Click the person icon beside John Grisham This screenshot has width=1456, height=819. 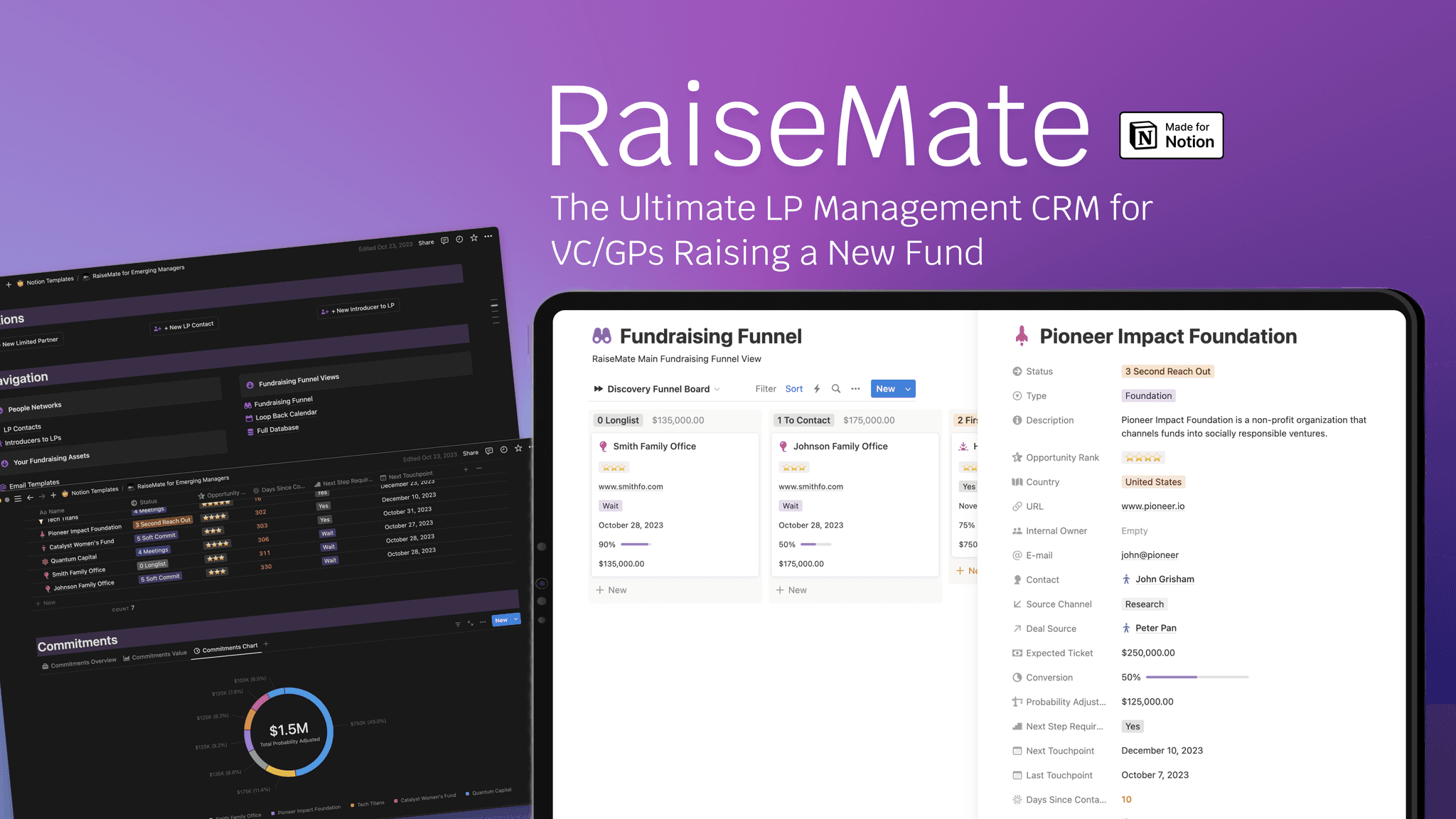1126,579
